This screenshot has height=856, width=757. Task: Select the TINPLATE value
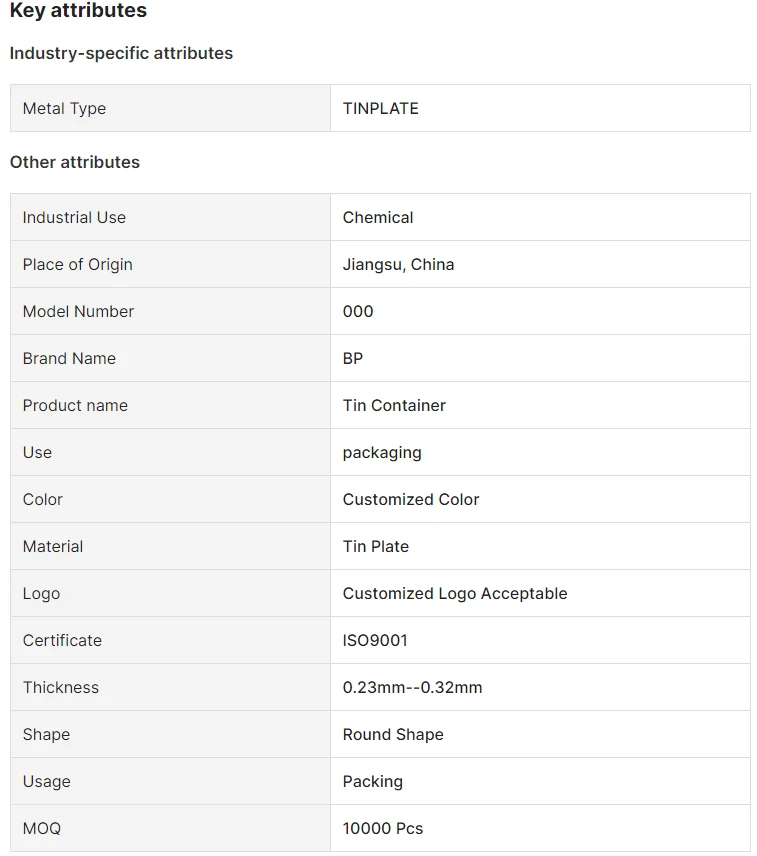pos(380,108)
